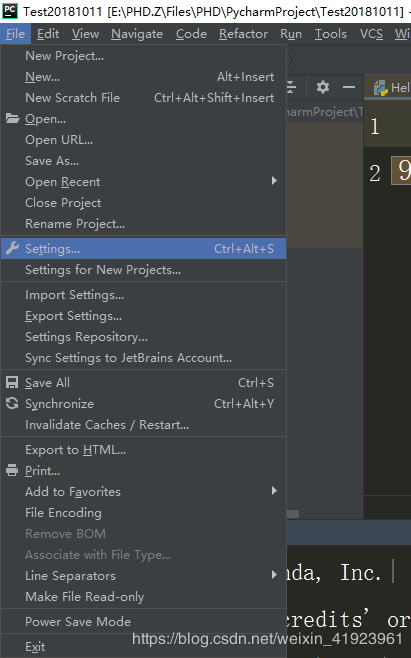Click the gear icon in project panel
The height and width of the screenshot is (658, 411).
[322, 87]
